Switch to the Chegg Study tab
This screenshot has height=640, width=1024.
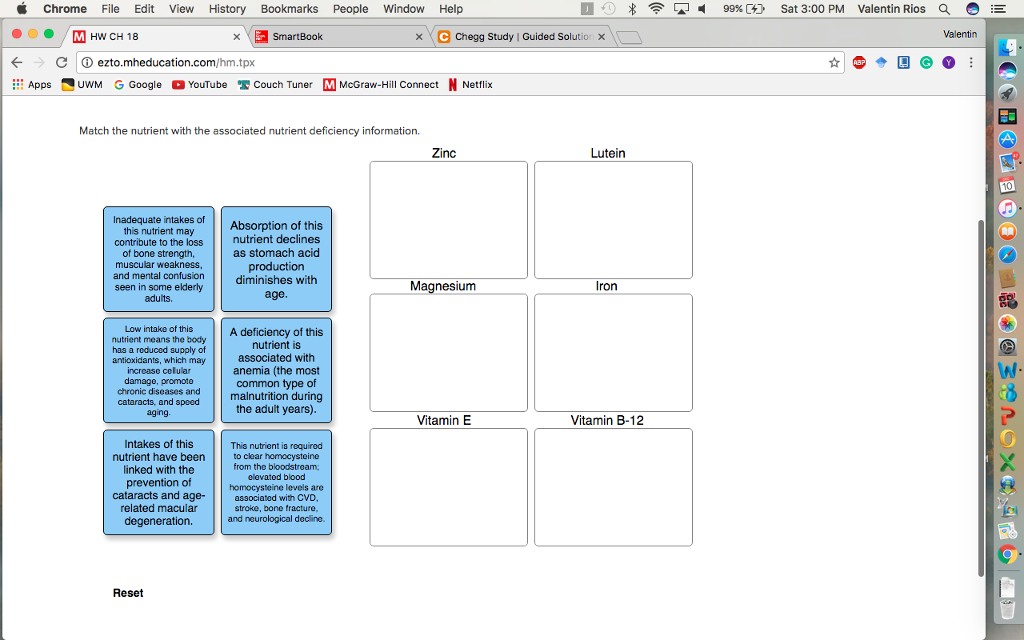520,37
